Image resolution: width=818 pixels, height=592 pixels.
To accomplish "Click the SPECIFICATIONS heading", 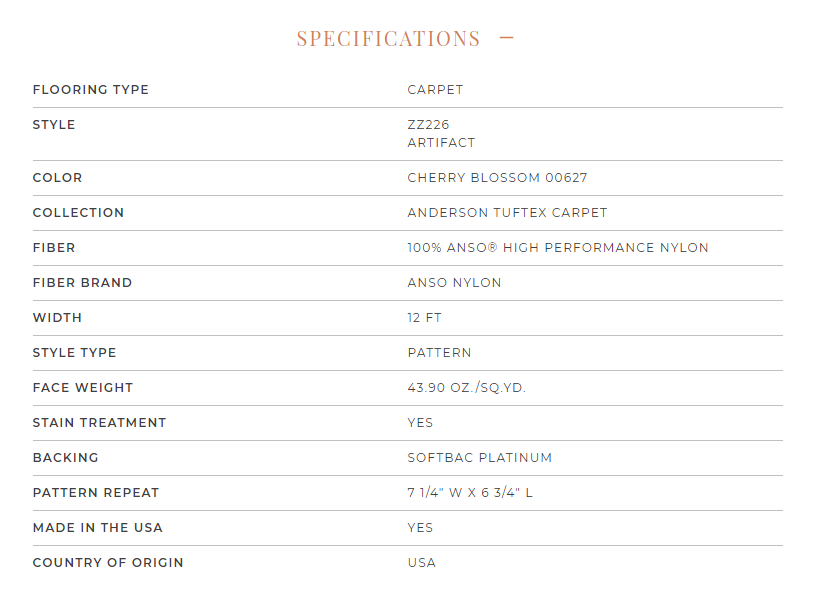I will [388, 39].
